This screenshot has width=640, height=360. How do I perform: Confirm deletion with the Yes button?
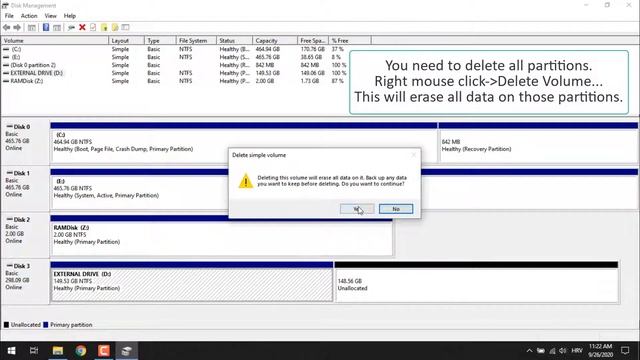[357, 209]
